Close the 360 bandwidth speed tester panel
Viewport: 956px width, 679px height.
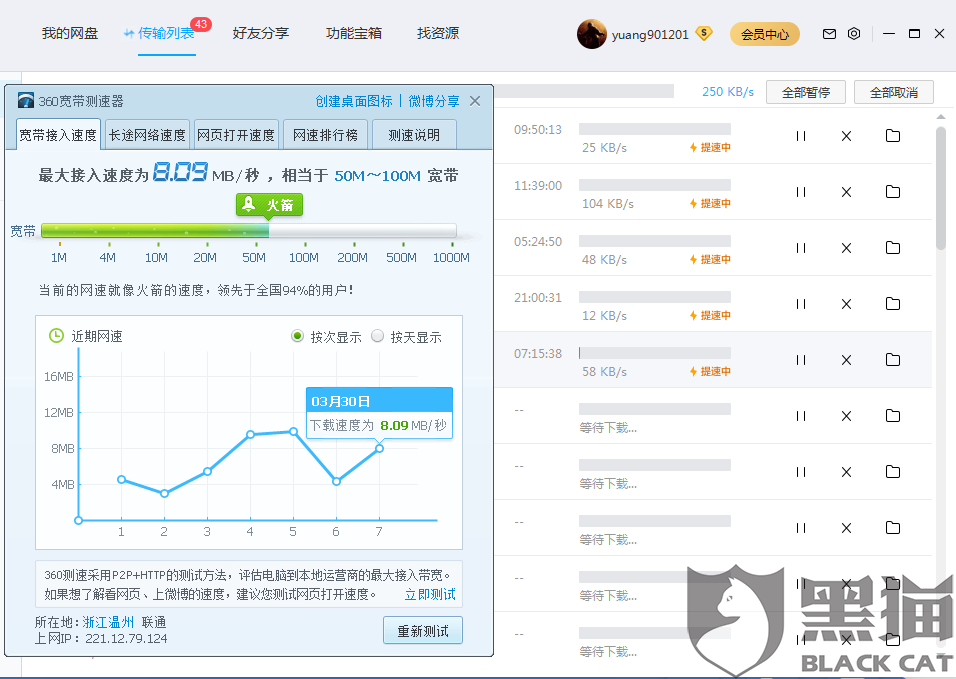point(475,101)
